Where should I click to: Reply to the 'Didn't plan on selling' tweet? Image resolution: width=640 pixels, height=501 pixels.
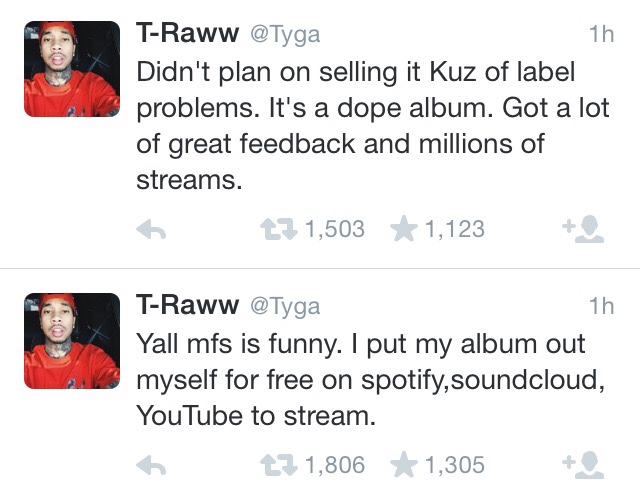tap(150, 230)
